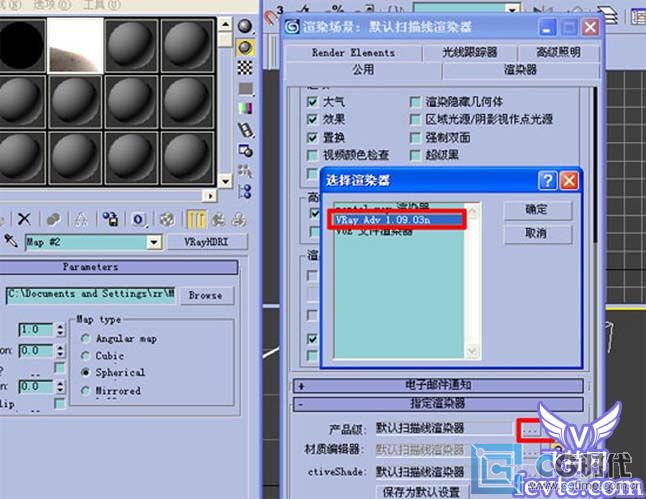Click the Browse button for HDRI file
The width and height of the screenshot is (646, 499).
tap(206, 296)
